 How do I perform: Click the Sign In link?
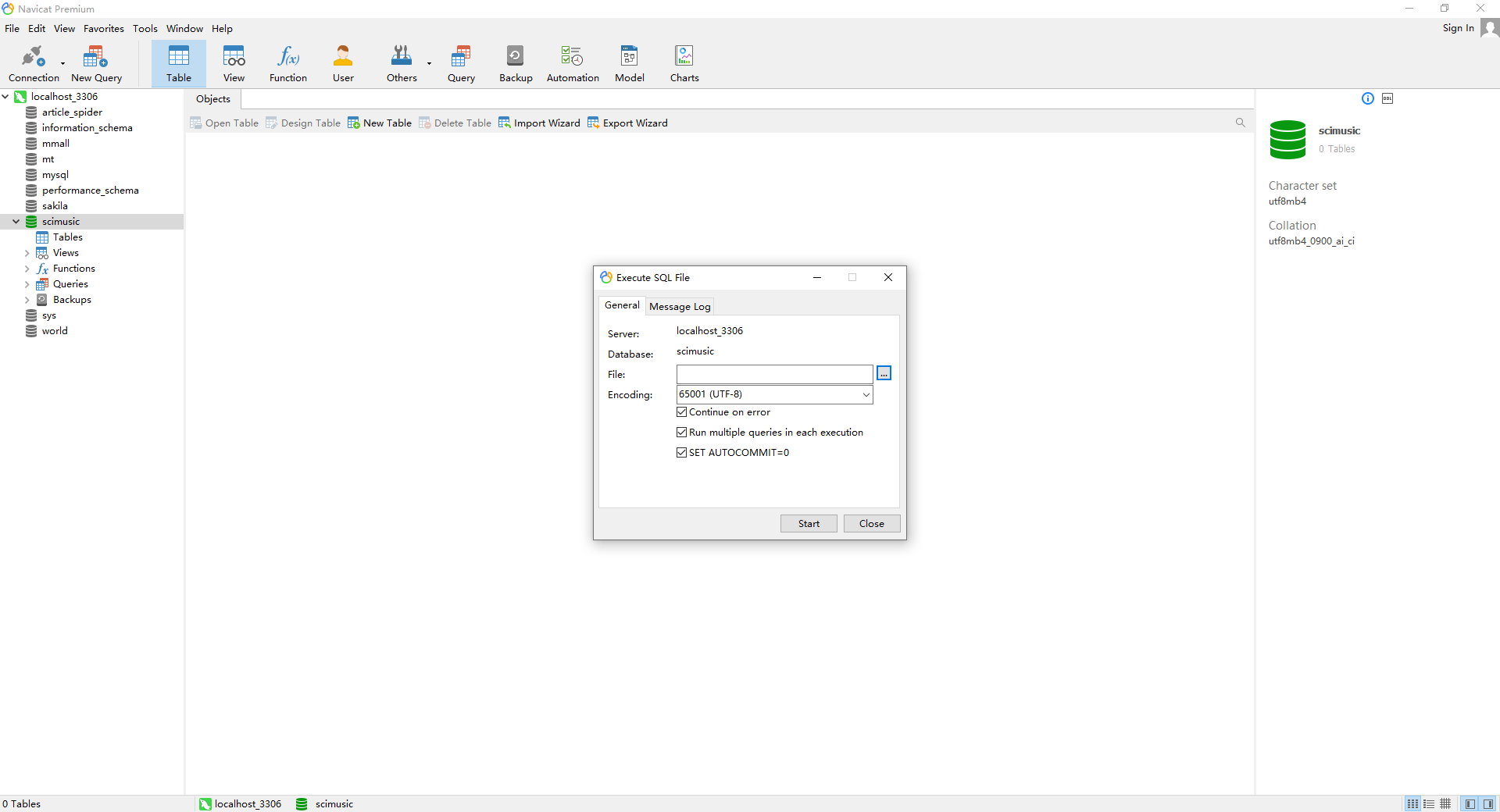tap(1458, 28)
